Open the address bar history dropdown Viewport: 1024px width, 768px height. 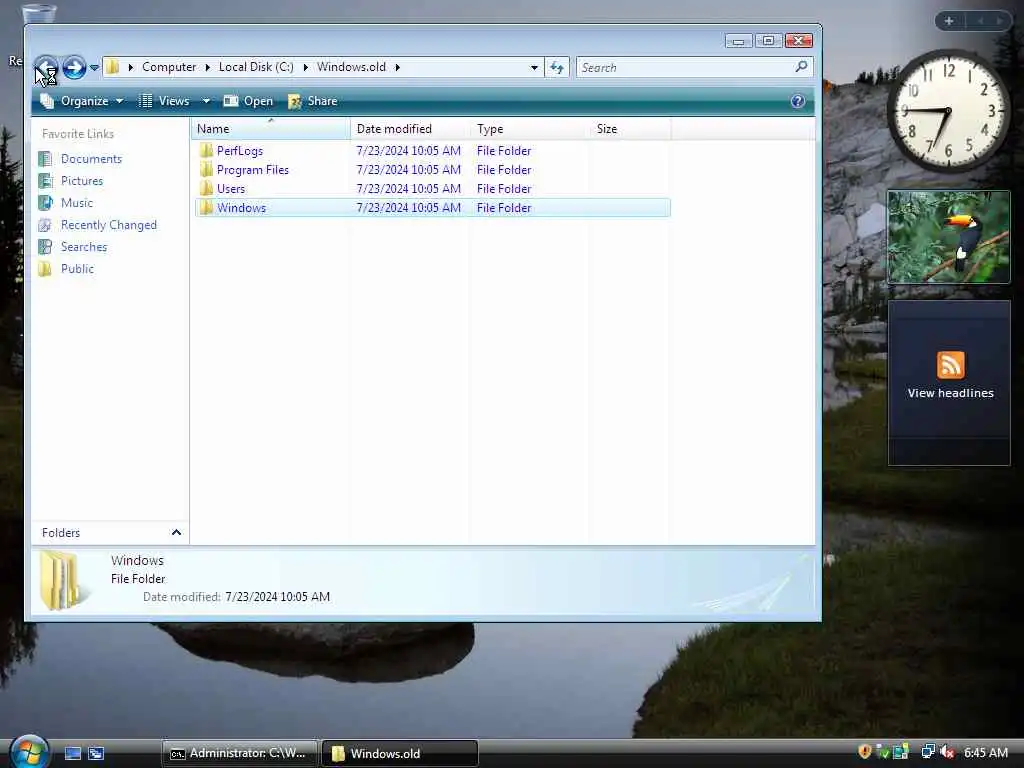pos(534,67)
